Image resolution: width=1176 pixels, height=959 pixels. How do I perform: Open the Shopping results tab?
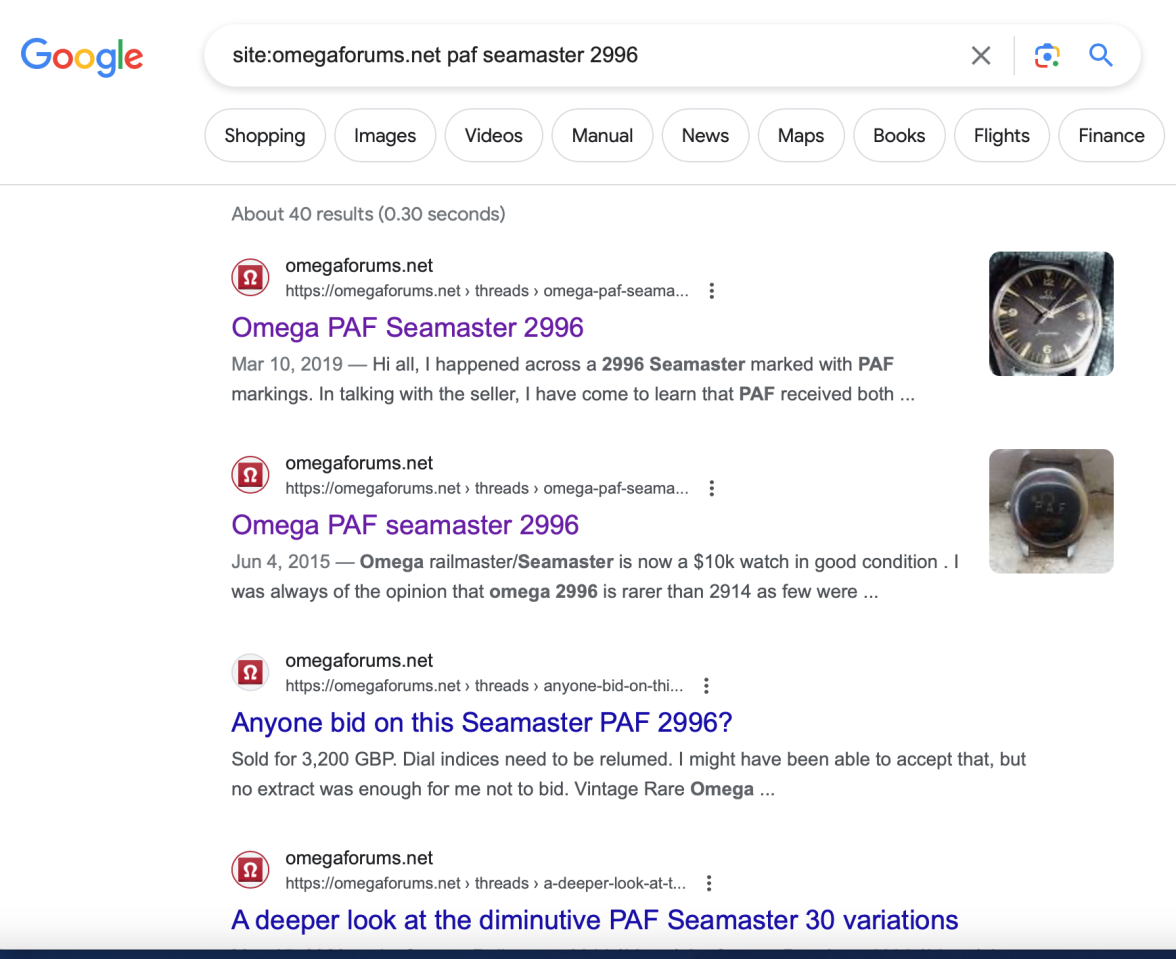(x=264, y=135)
